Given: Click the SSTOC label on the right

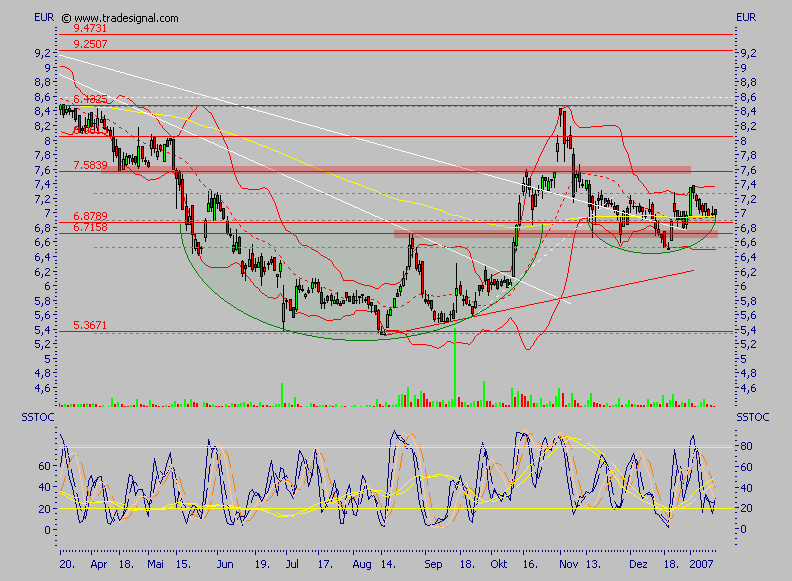Looking at the screenshot, I should coord(753,417).
